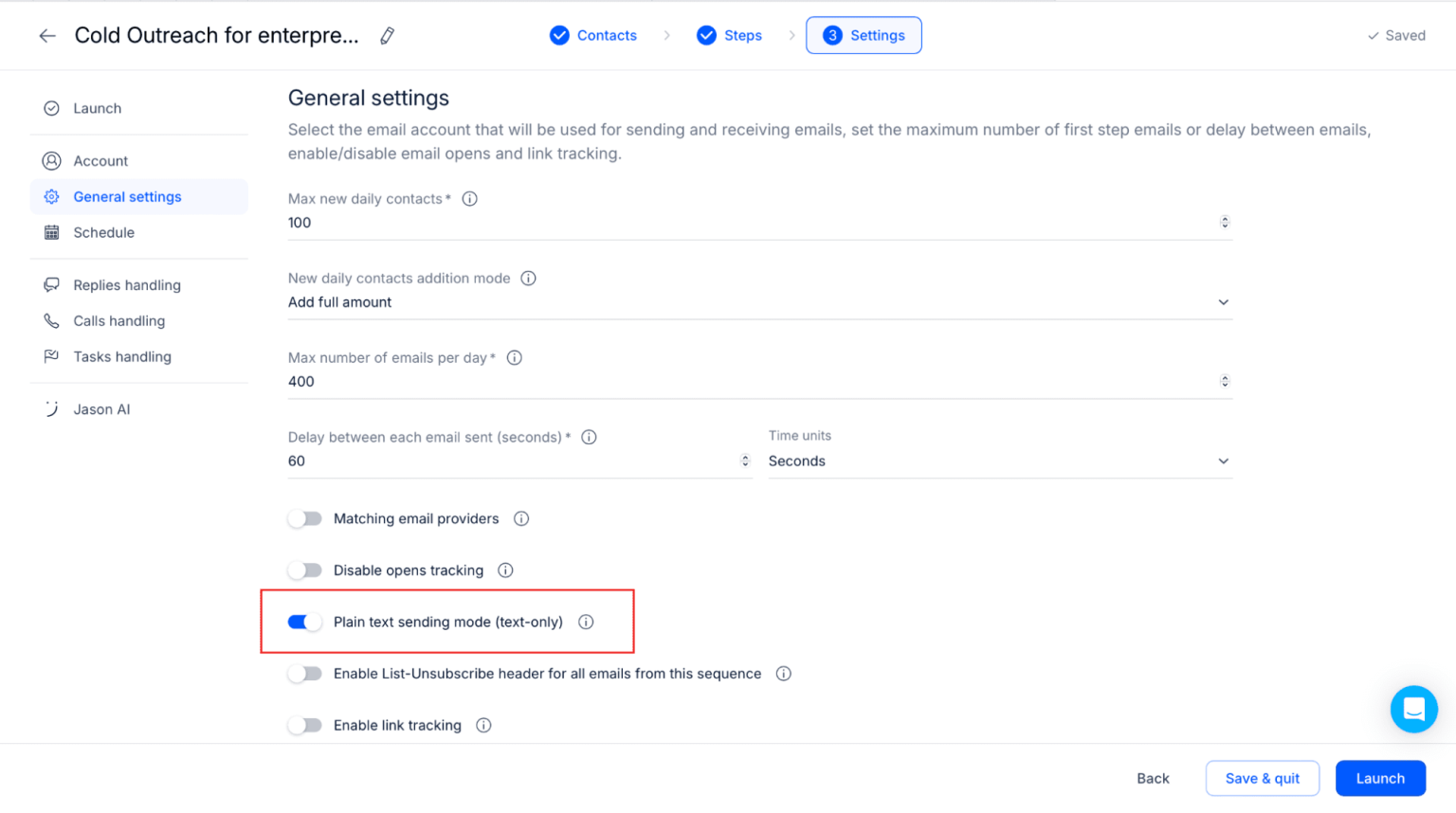
Task: Go to the Contacts step tab
Action: coord(593,35)
